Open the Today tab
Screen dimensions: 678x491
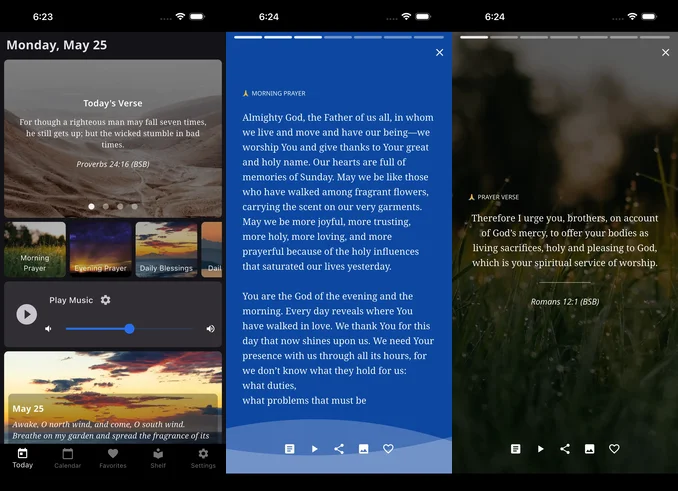pos(22,459)
